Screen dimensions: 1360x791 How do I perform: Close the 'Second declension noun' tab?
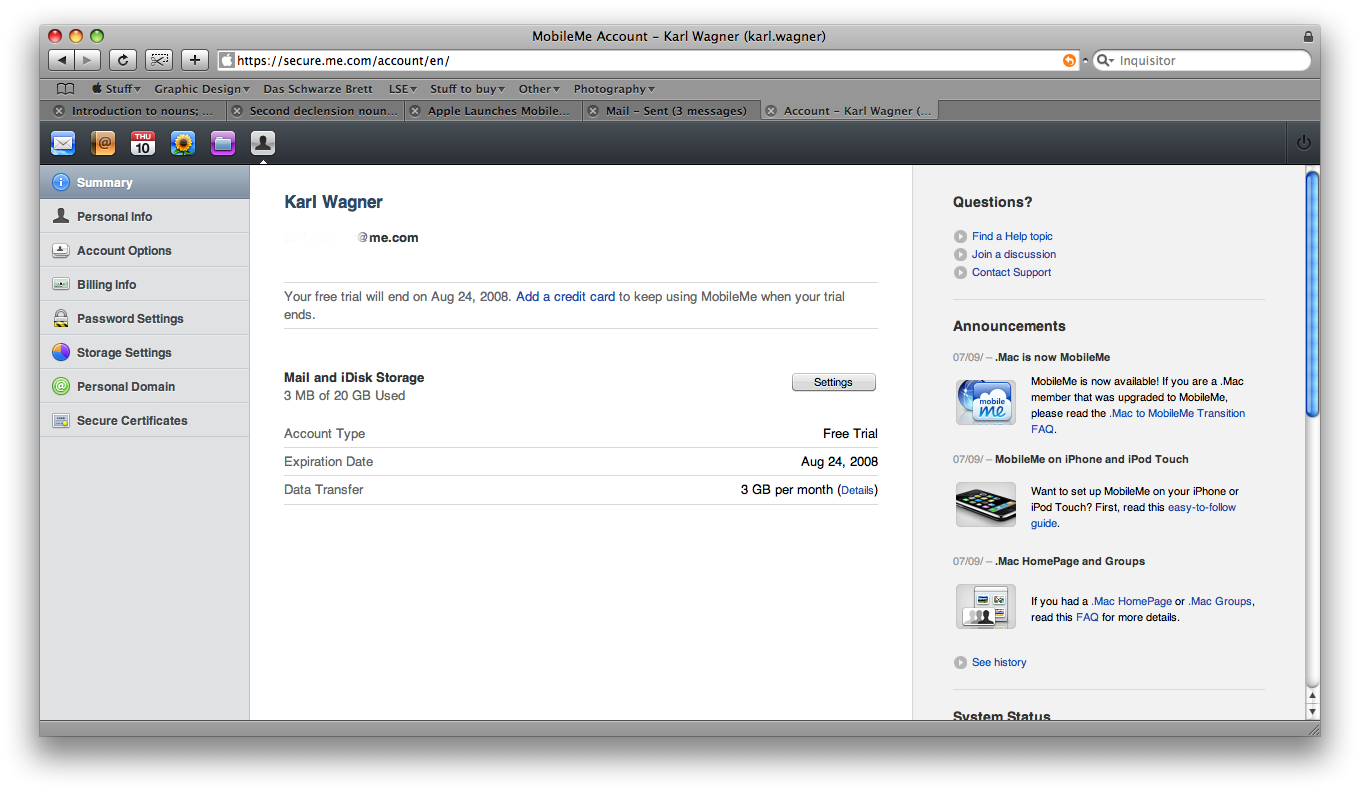pos(237,111)
